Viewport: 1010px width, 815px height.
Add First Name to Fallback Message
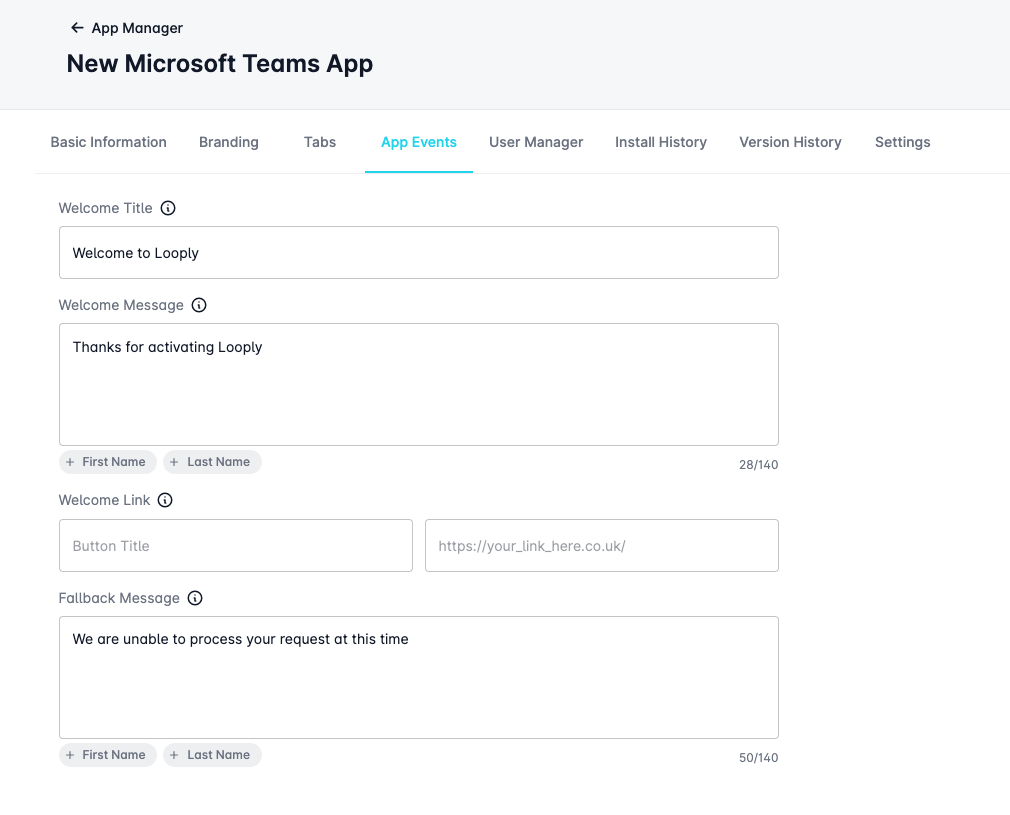coord(107,755)
